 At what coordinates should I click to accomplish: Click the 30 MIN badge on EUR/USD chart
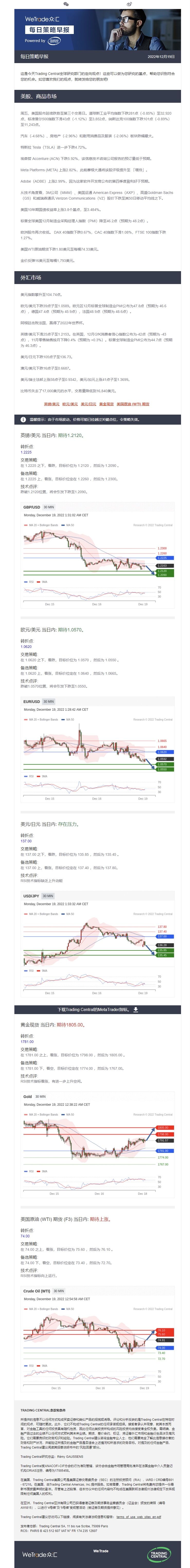49,701
